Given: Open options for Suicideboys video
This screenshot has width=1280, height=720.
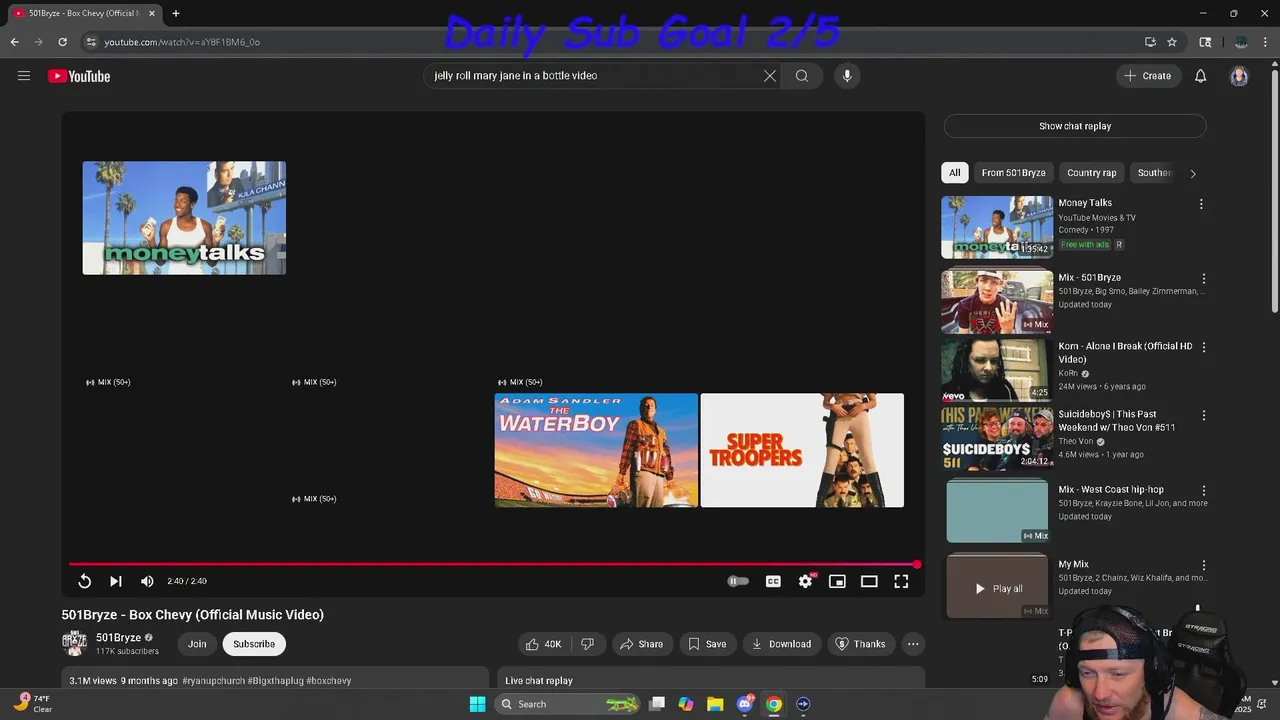Looking at the screenshot, I should [x=1203, y=415].
